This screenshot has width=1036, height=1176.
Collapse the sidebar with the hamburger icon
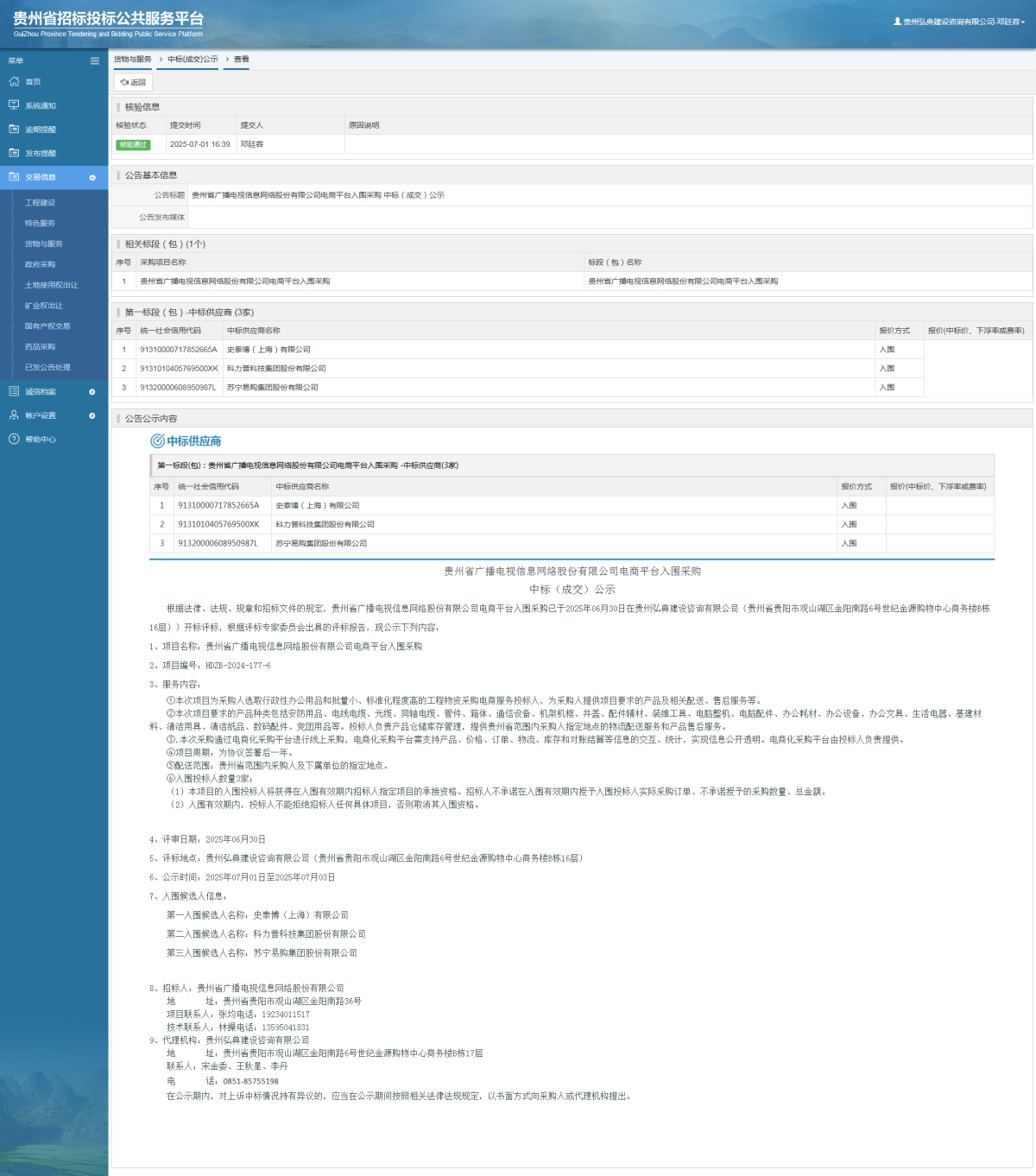click(x=95, y=60)
